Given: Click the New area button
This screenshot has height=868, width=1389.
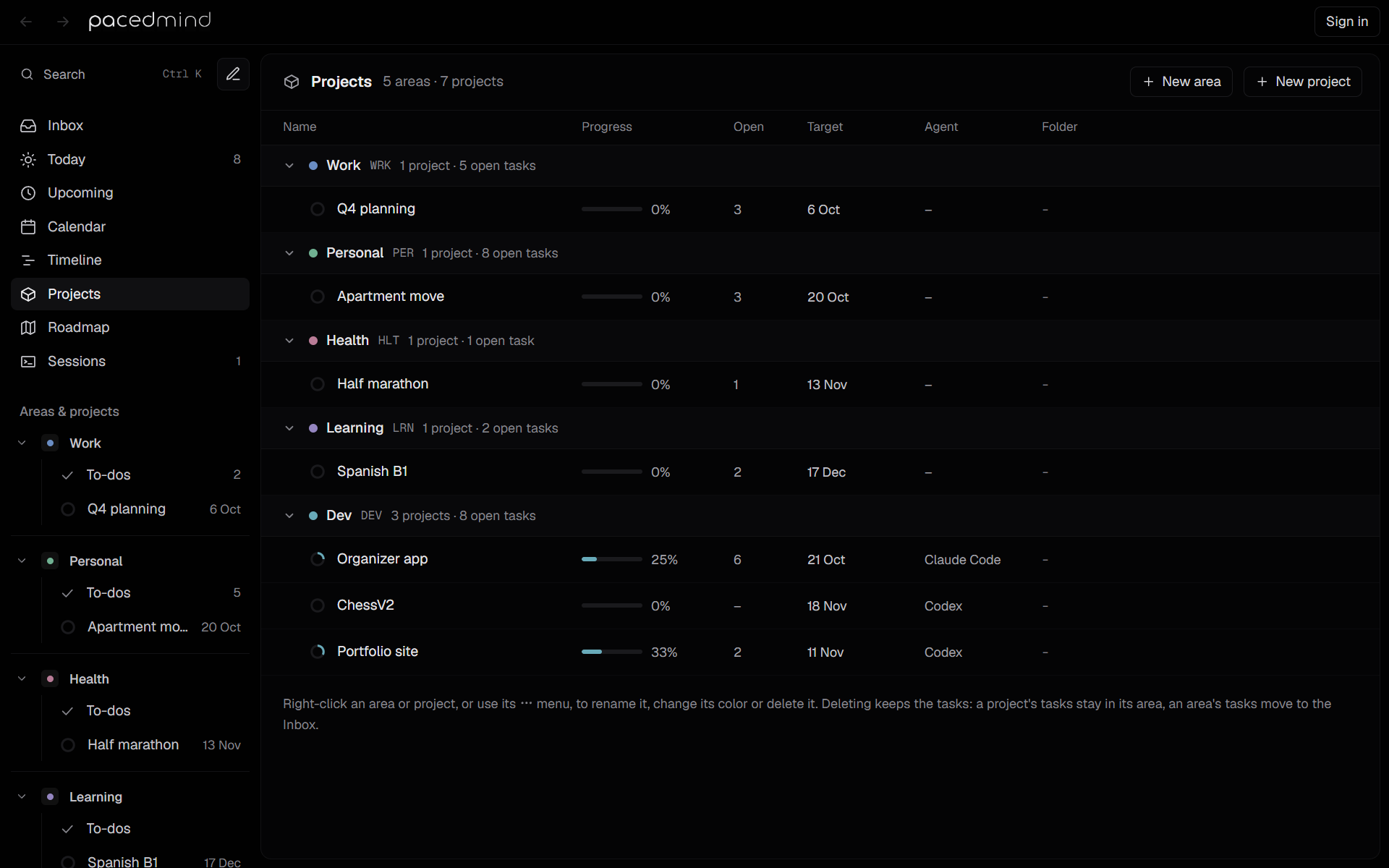Looking at the screenshot, I should [1181, 82].
